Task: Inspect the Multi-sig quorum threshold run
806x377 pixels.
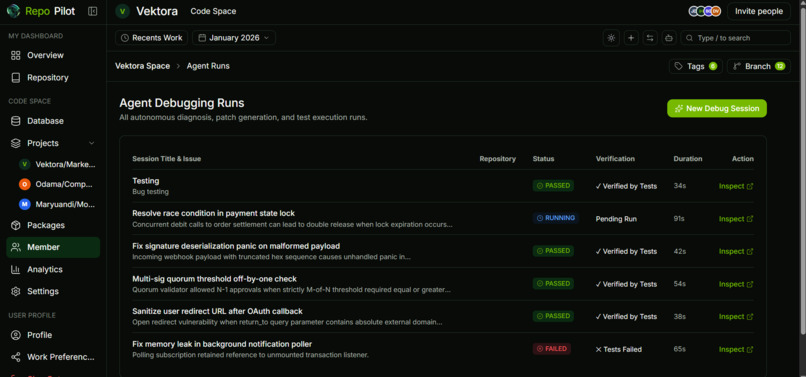Action: click(x=736, y=284)
